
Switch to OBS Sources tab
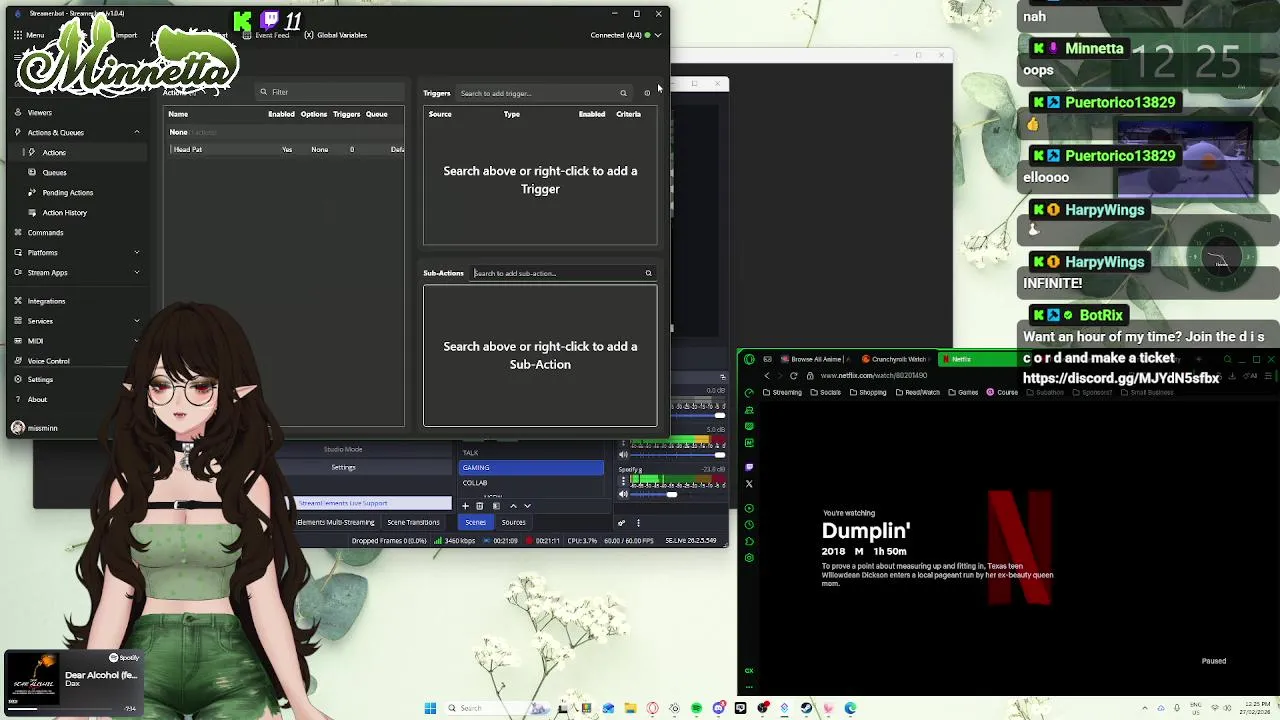(513, 522)
